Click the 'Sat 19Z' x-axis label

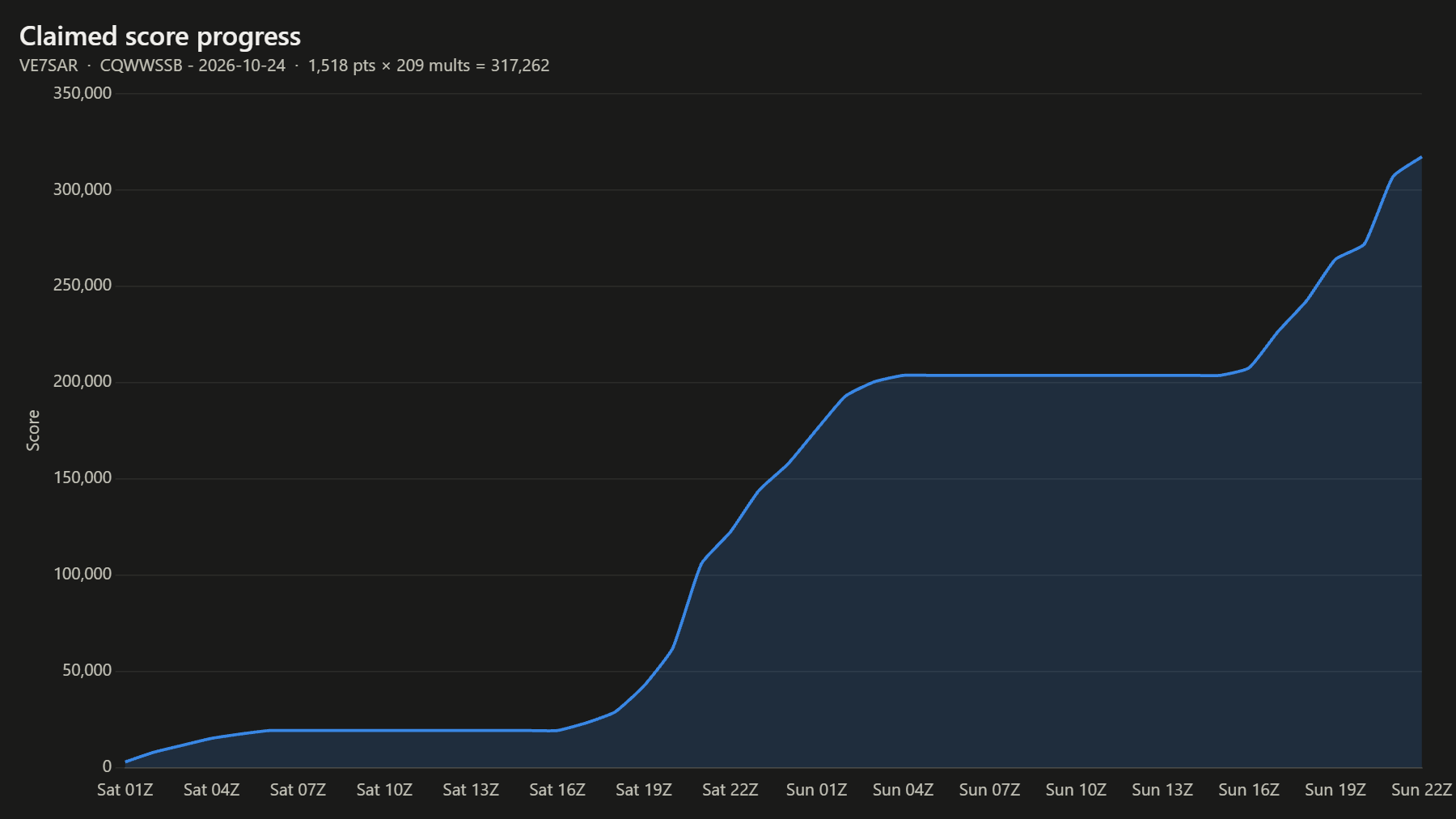point(644,790)
